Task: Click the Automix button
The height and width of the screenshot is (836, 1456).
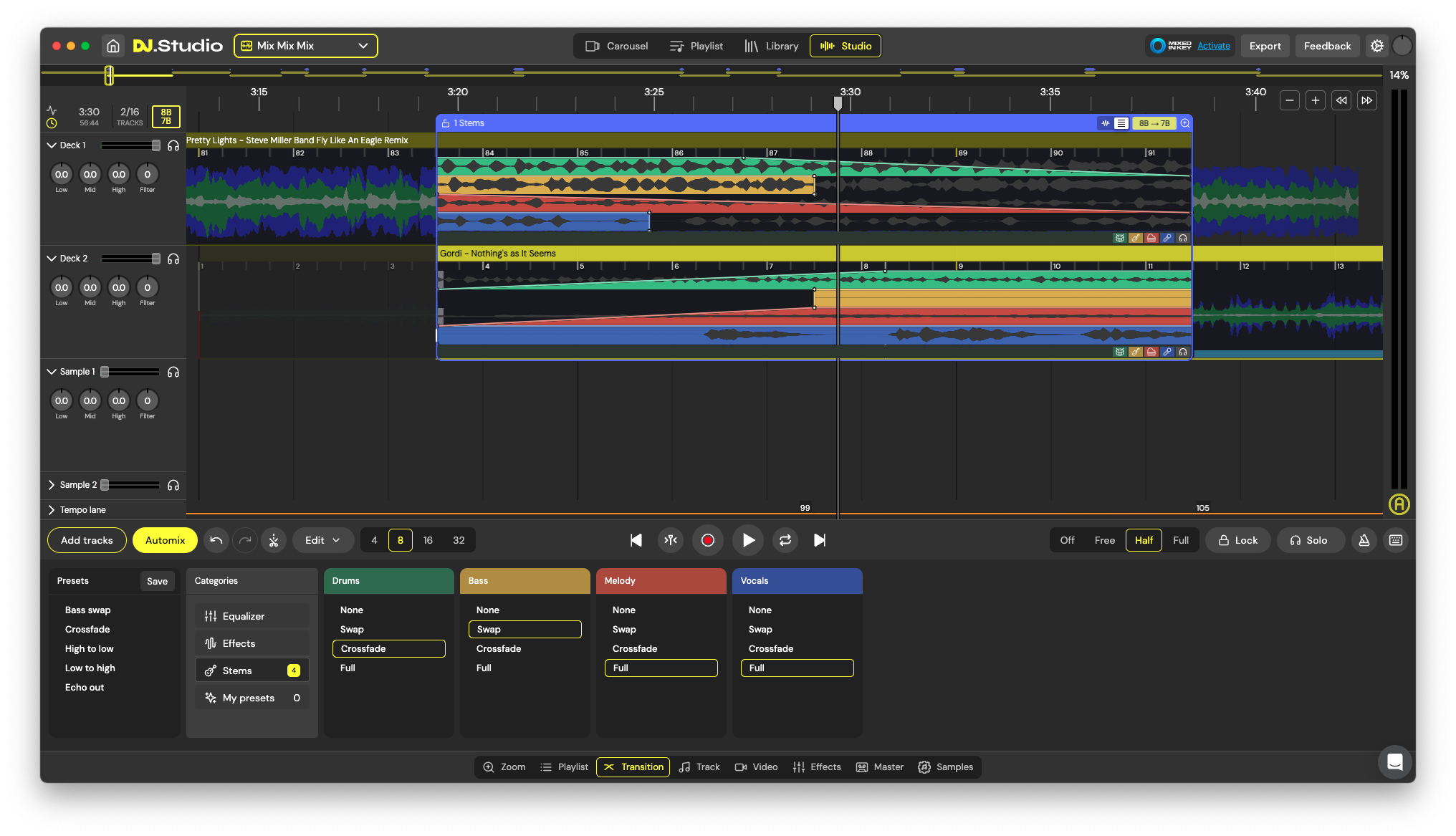Action: (166, 540)
